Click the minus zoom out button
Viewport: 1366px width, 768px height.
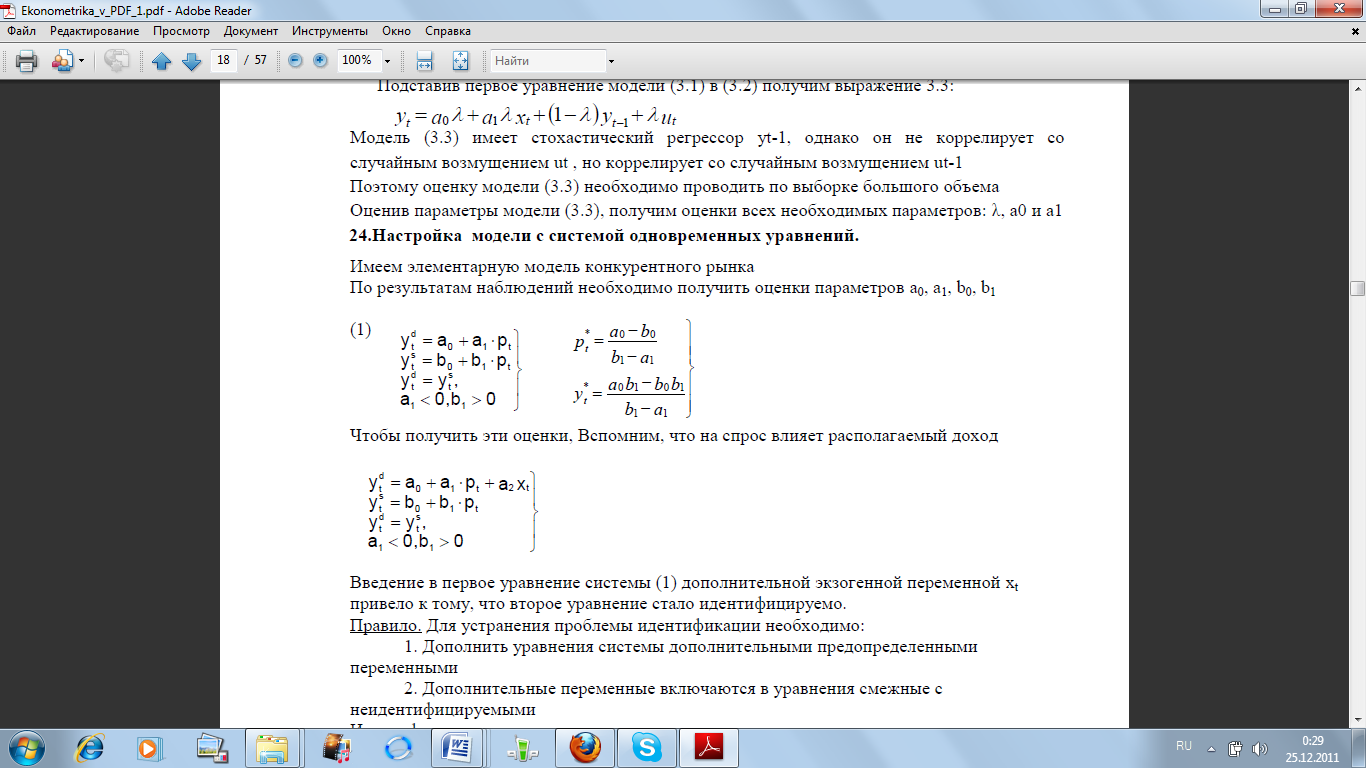[295, 61]
